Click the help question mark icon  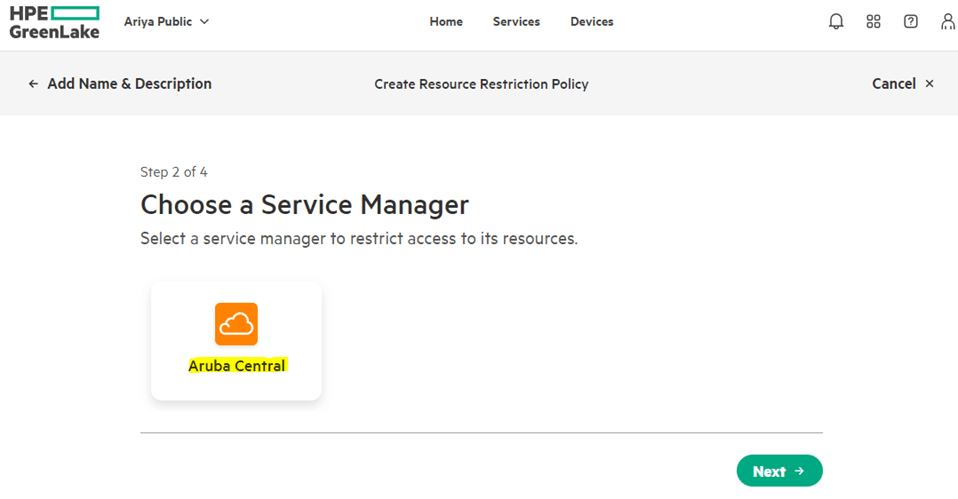click(x=911, y=21)
